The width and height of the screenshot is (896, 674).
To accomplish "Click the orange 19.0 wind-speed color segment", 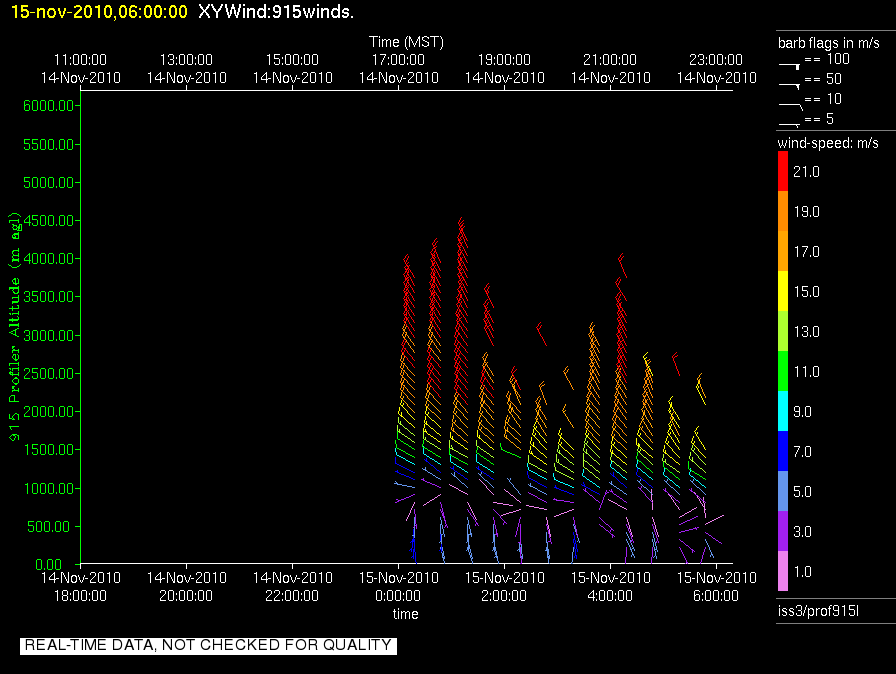I will coord(783,211).
